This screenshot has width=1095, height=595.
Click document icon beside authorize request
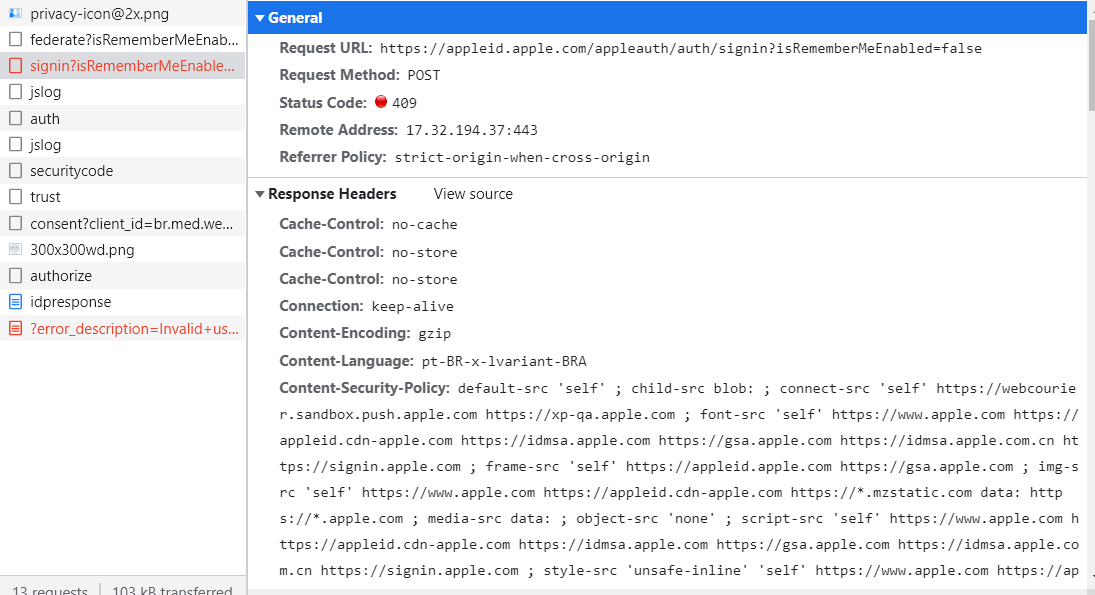[x=14, y=275]
